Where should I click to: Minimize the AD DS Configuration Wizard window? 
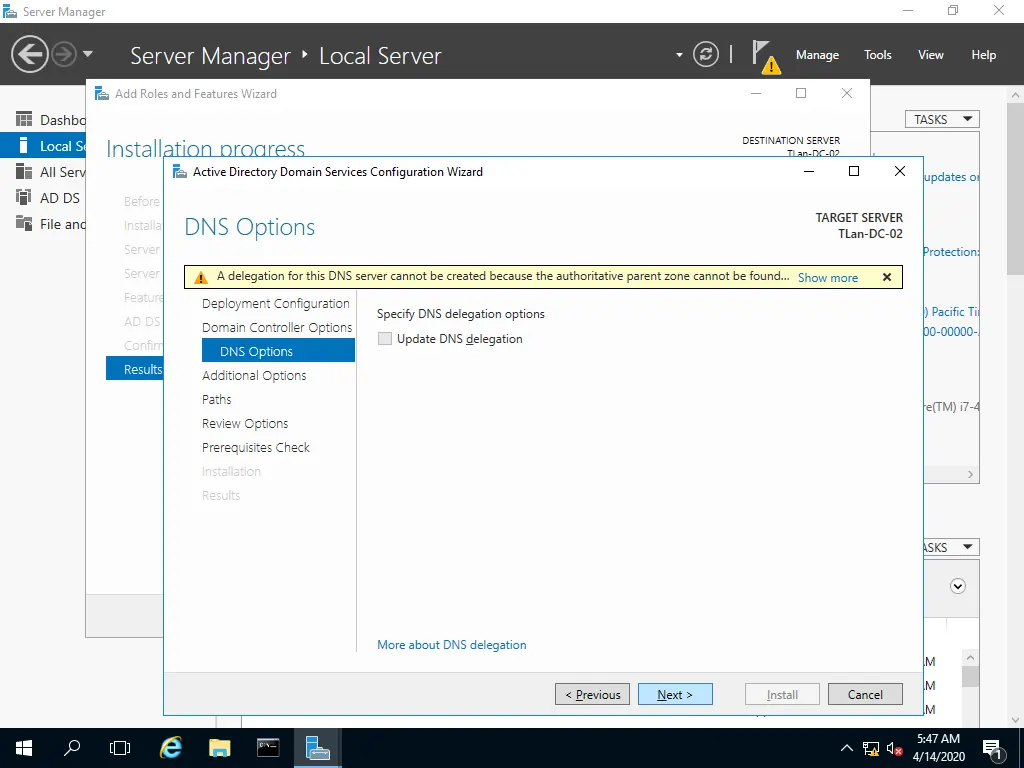coord(808,171)
